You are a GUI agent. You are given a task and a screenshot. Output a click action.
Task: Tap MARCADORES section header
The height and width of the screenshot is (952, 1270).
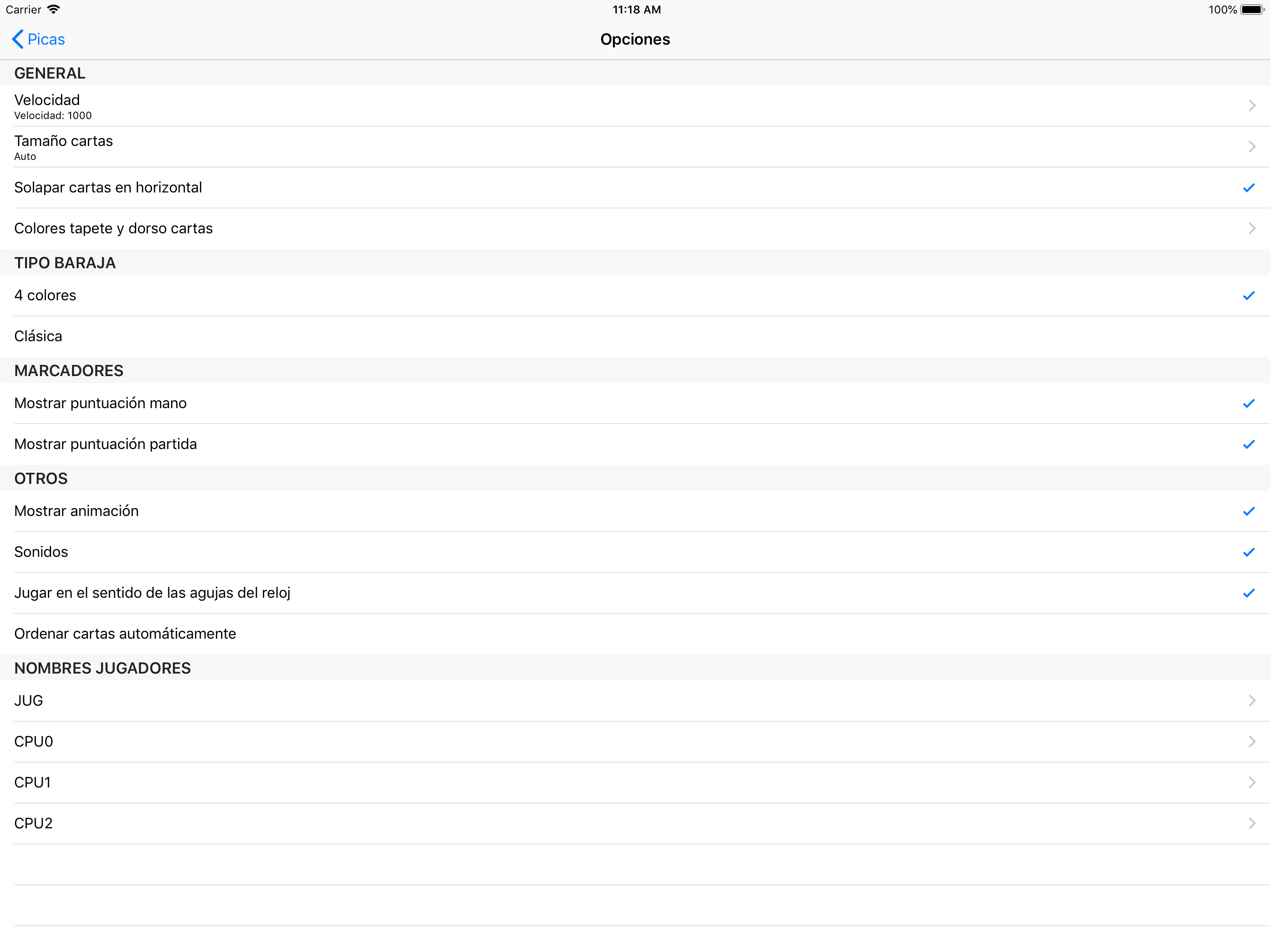tap(69, 370)
